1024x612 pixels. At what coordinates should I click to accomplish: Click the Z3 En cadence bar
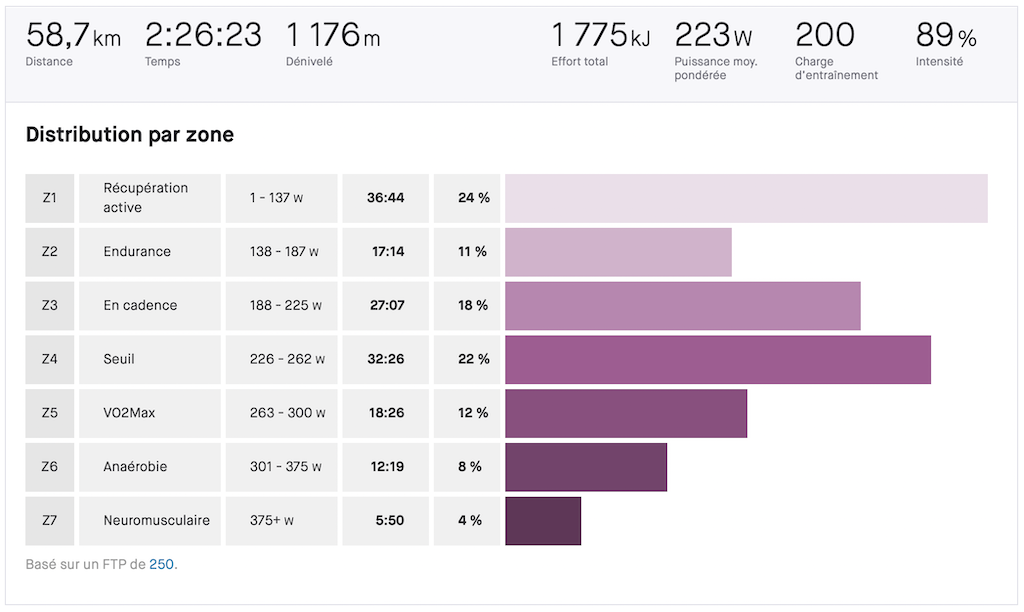(682, 306)
